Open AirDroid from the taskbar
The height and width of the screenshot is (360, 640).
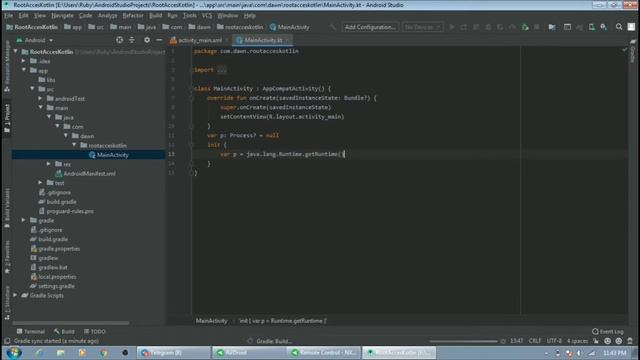[248, 353]
